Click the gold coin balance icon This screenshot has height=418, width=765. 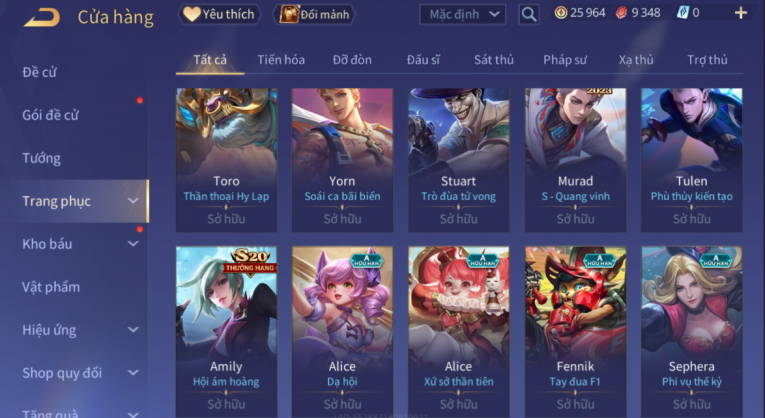pos(561,13)
